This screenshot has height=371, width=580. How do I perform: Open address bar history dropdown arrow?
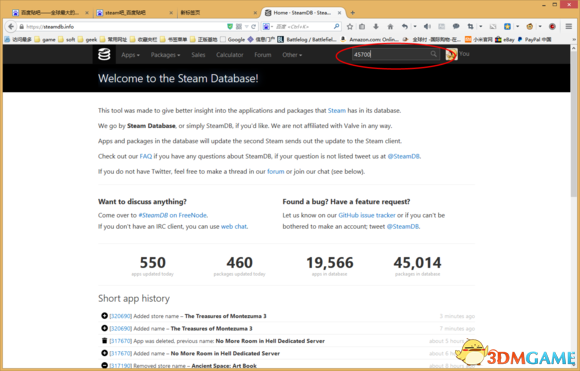click(247, 27)
